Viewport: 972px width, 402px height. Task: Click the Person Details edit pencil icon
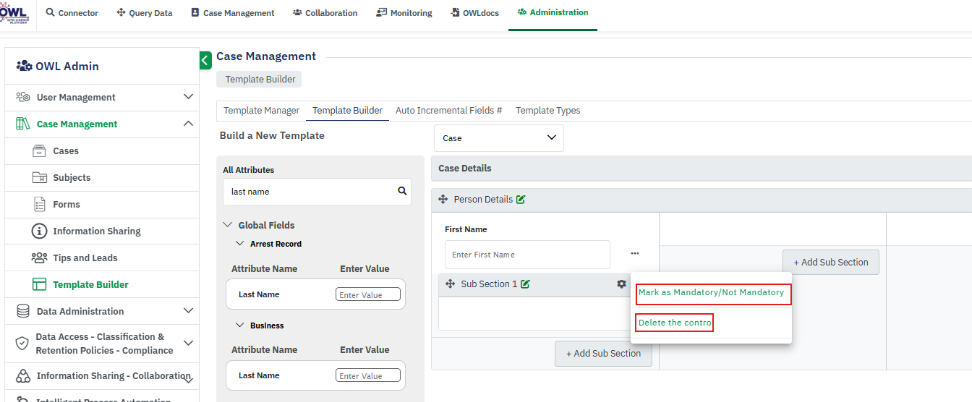tap(521, 199)
